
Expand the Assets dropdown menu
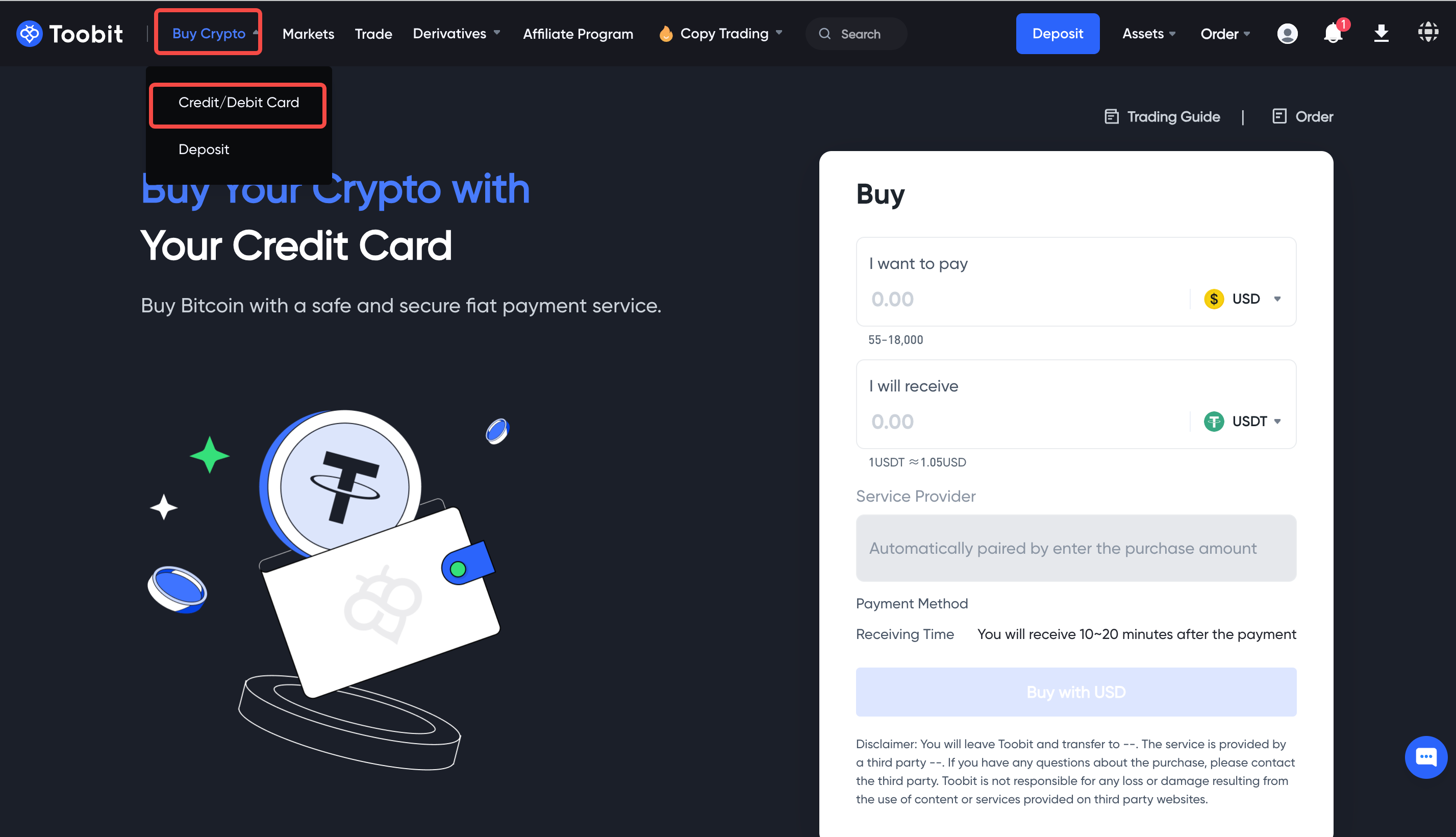tap(1148, 34)
